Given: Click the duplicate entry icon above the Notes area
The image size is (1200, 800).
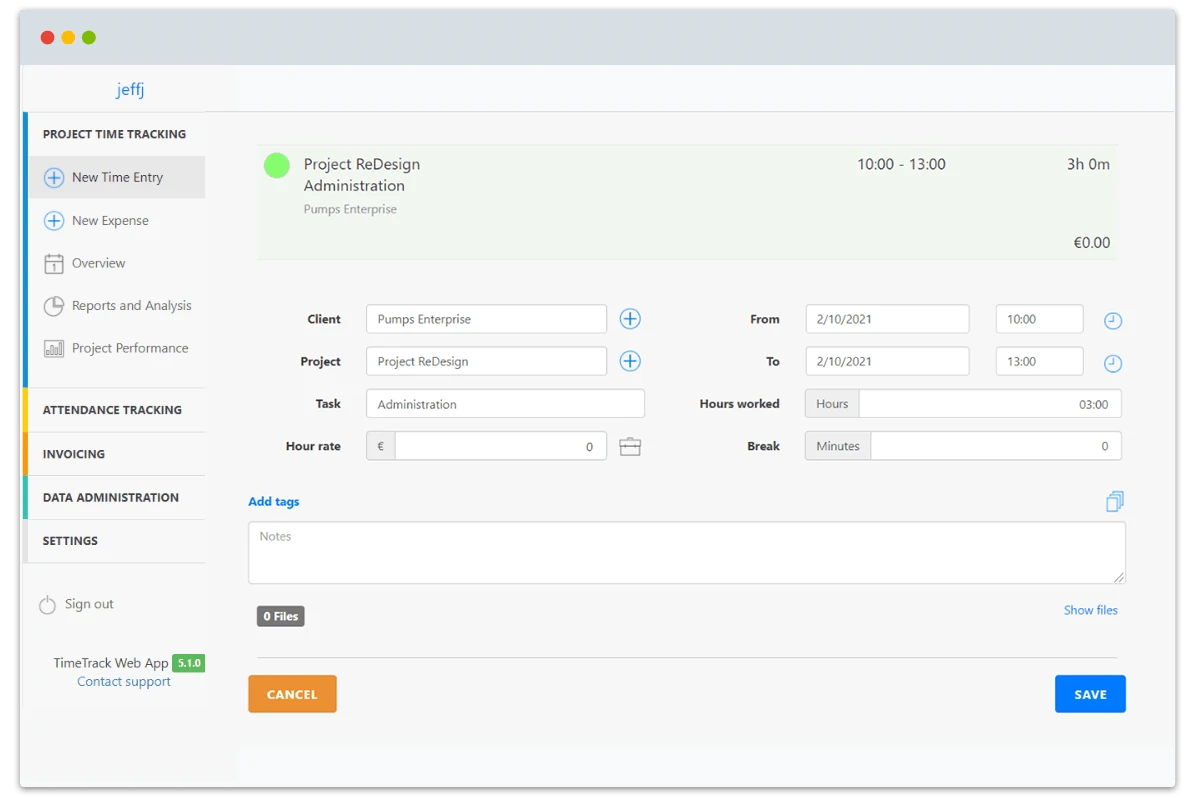Looking at the screenshot, I should (x=1114, y=501).
